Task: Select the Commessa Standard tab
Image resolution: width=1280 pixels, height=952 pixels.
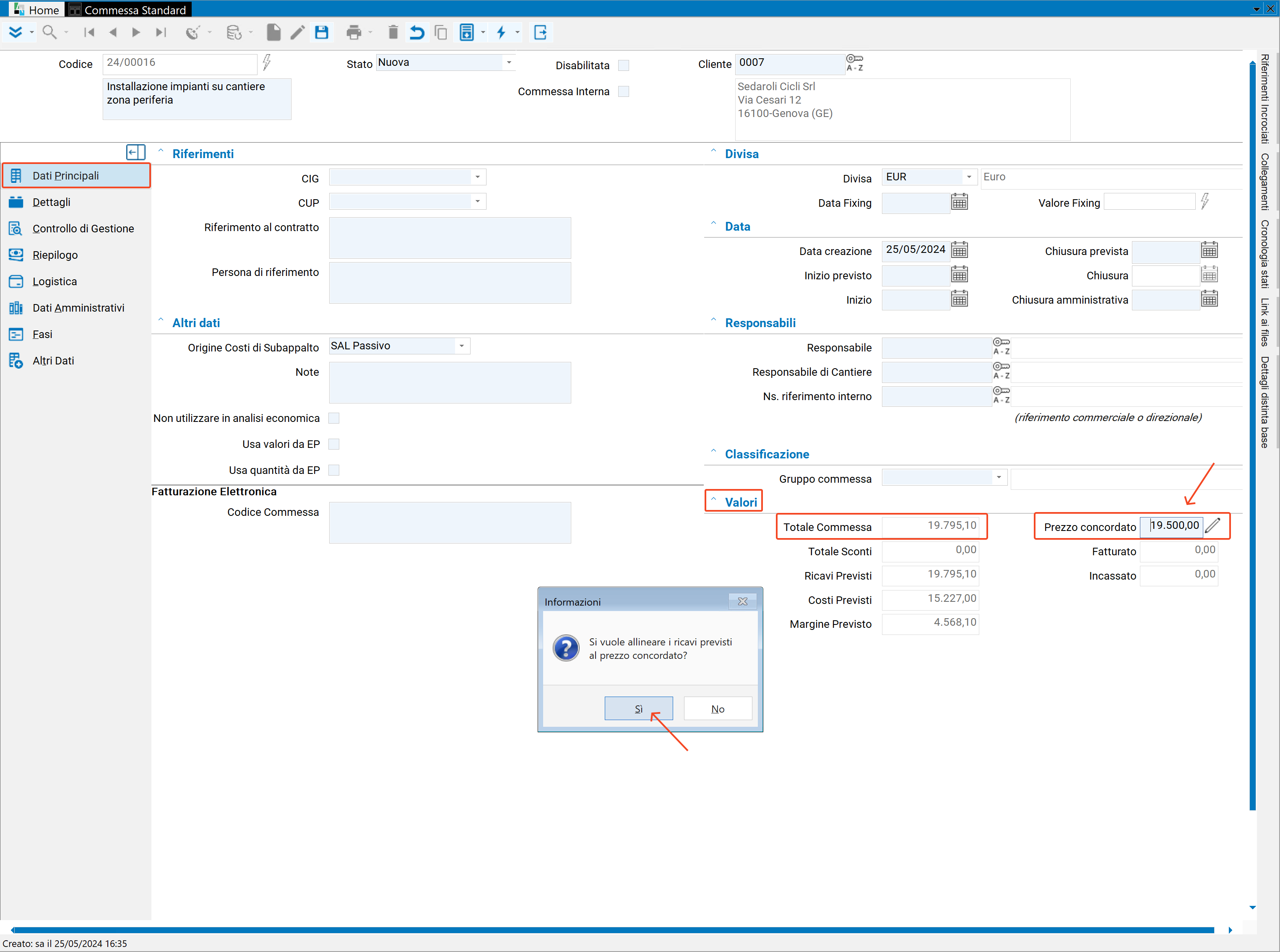Action: pyautogui.click(x=128, y=9)
